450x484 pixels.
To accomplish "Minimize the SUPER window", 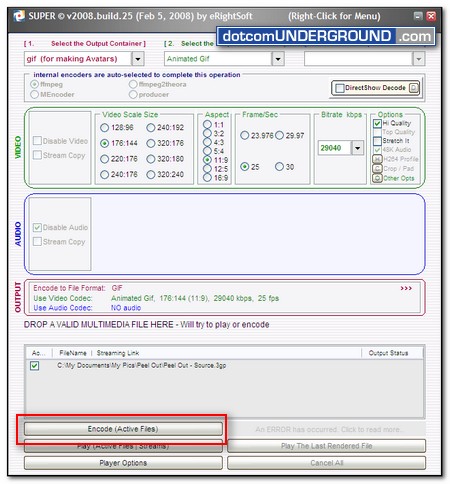I will point(418,16).
